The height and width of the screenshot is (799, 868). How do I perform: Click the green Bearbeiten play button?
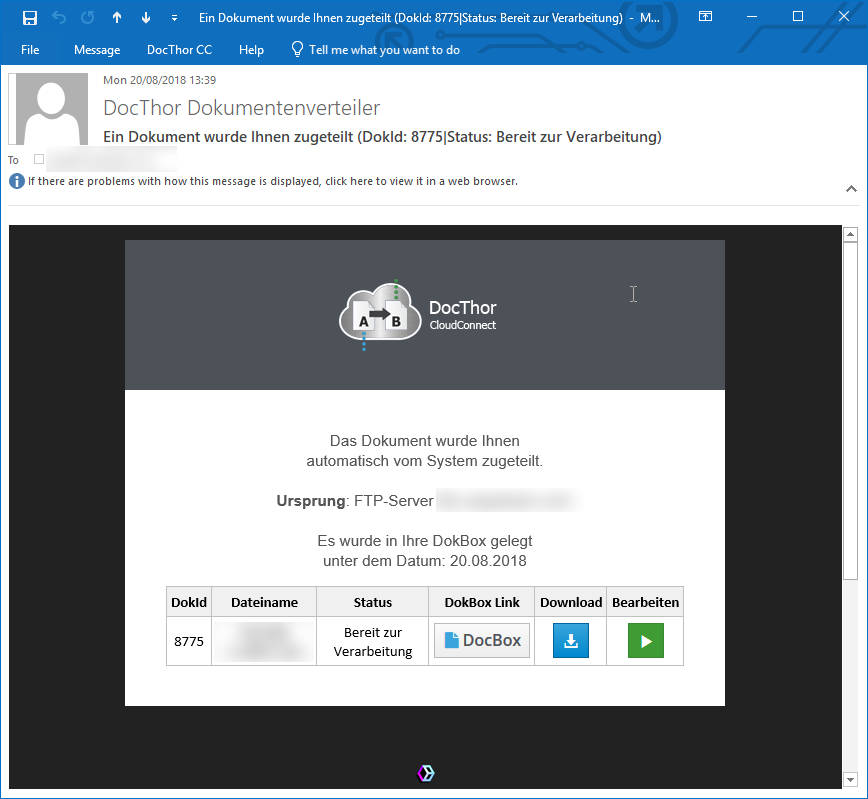point(645,641)
